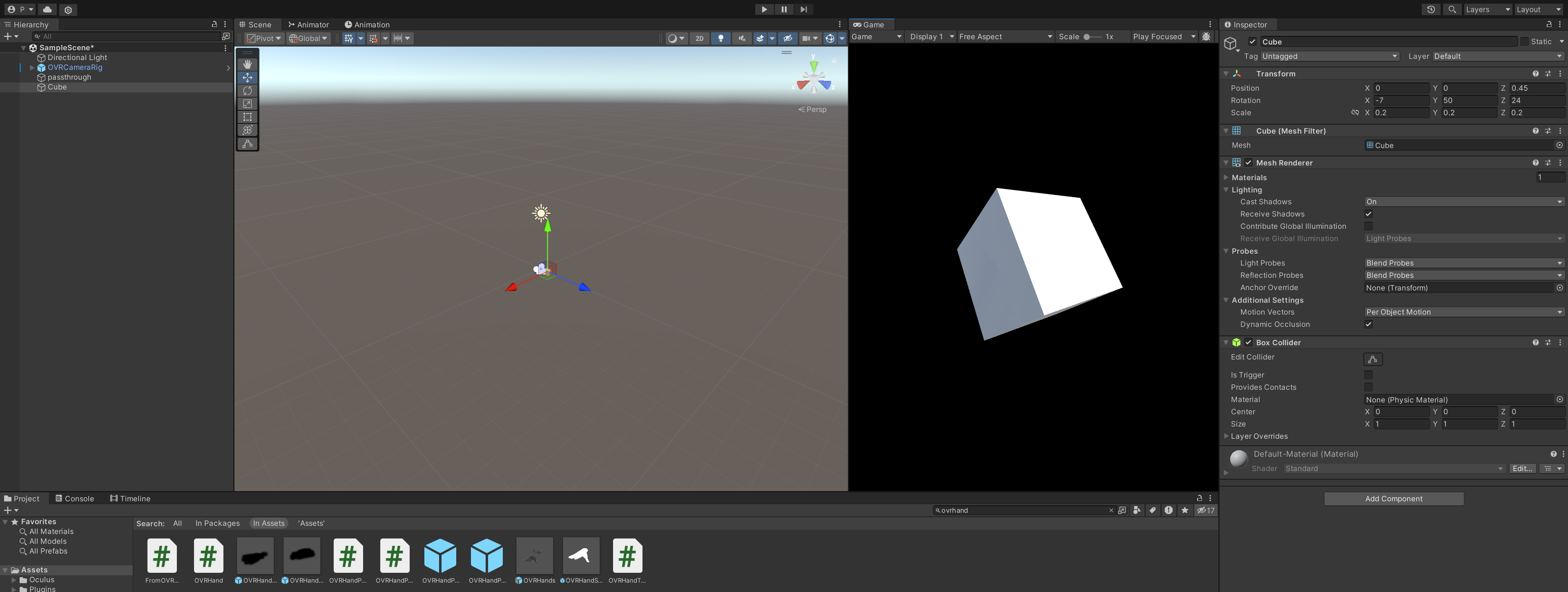Click the Play button
Viewport: 1568px width, 592px height.
pos(764,9)
